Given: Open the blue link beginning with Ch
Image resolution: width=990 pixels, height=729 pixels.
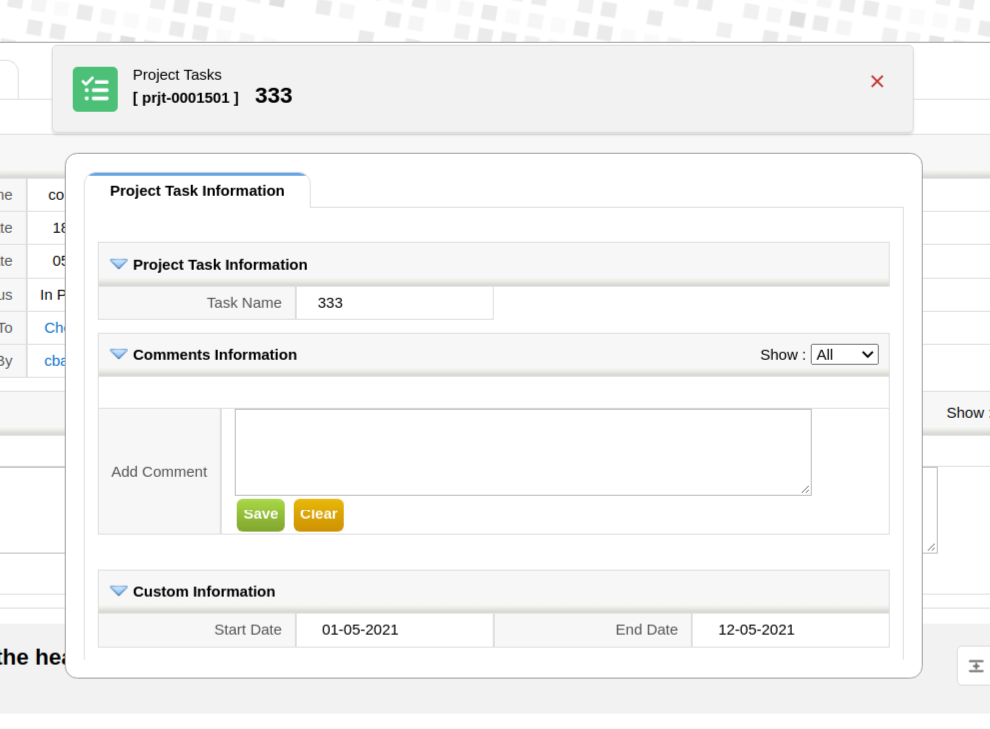Looking at the screenshot, I should 55,328.
